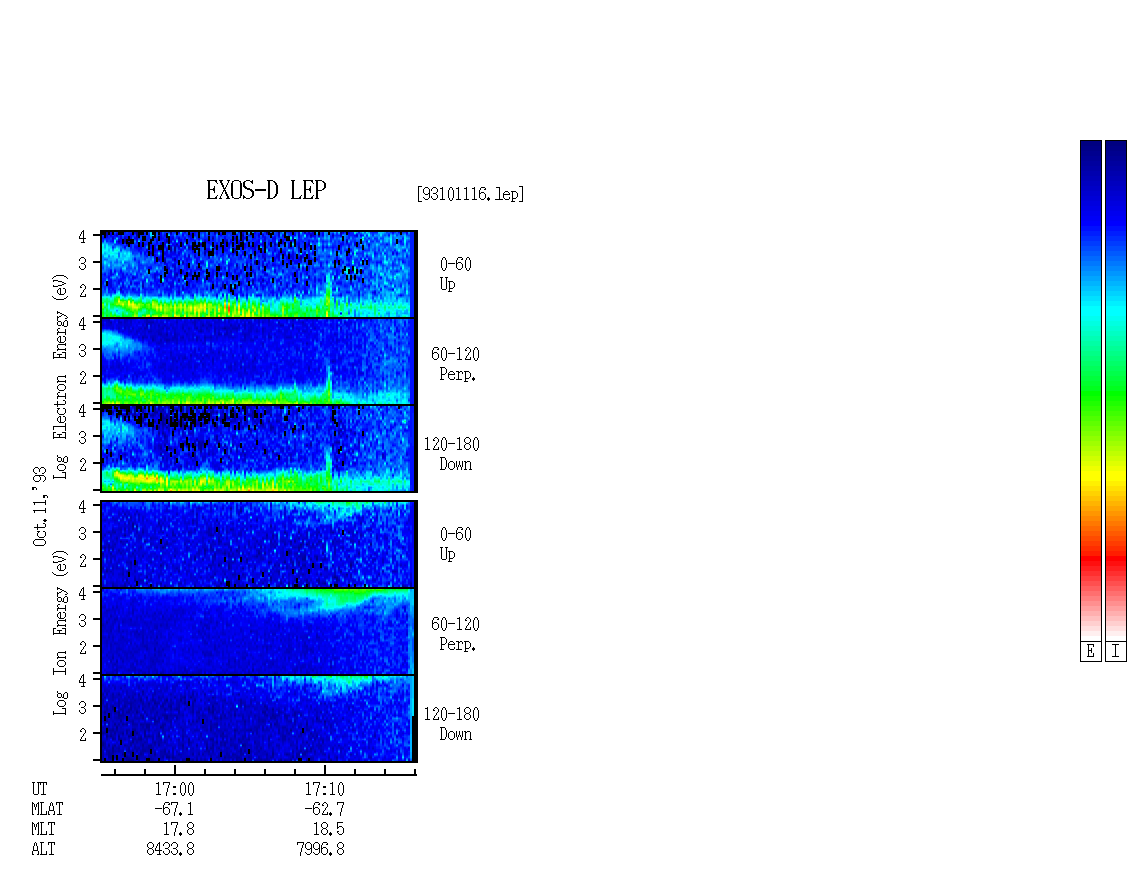Click the Log Electron Energy (eV) axis label
This screenshot has width=1130, height=875.
point(60,376)
